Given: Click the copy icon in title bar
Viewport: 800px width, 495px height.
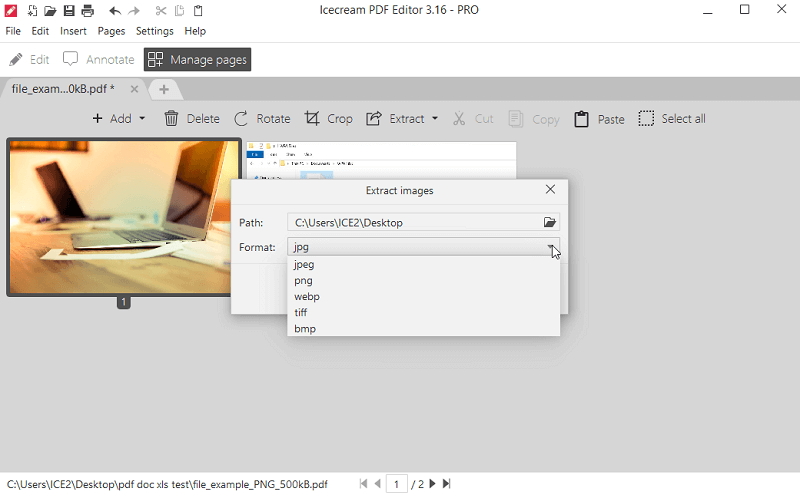Looking at the screenshot, I should 179,10.
